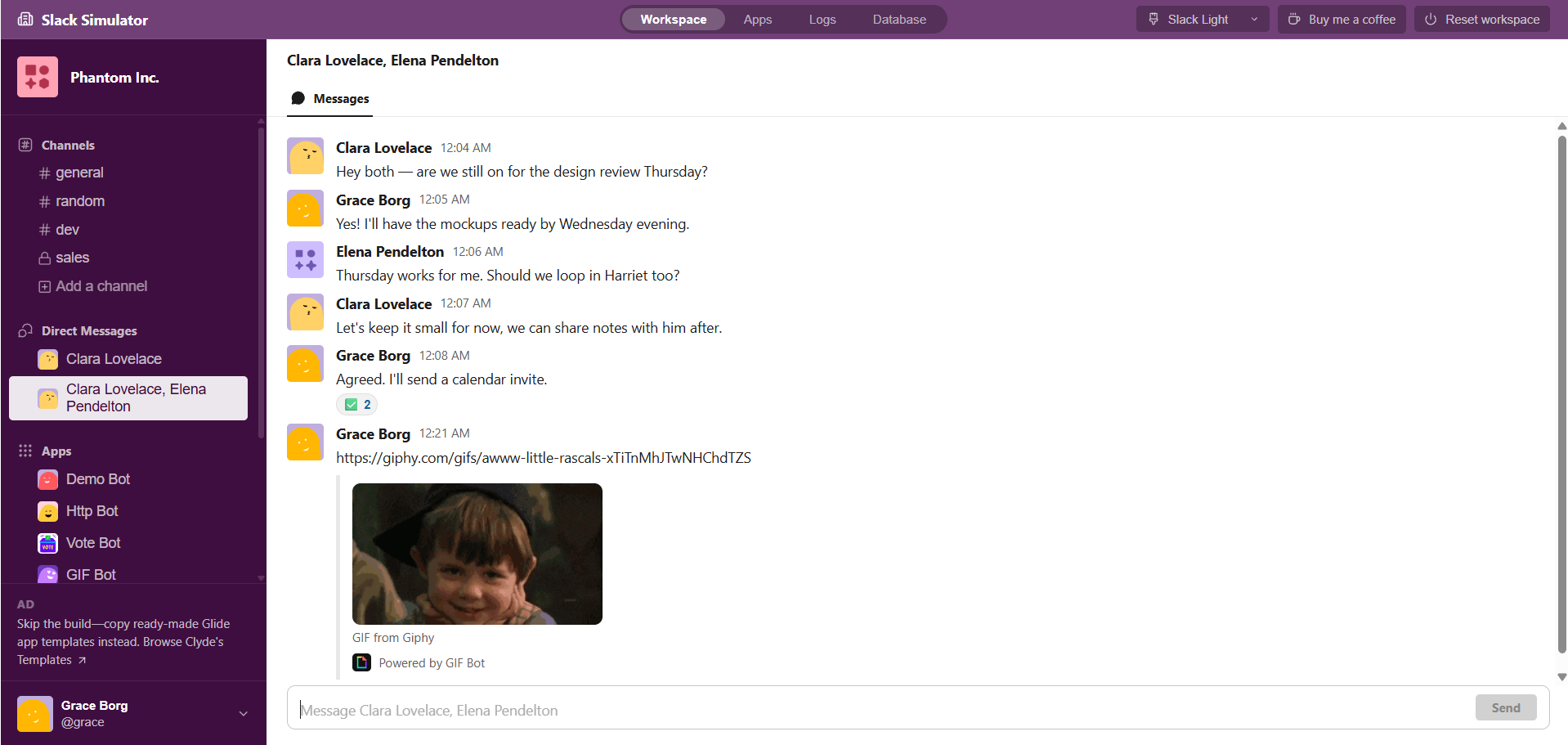Click the Messages tab speech bubble icon

coord(298,98)
